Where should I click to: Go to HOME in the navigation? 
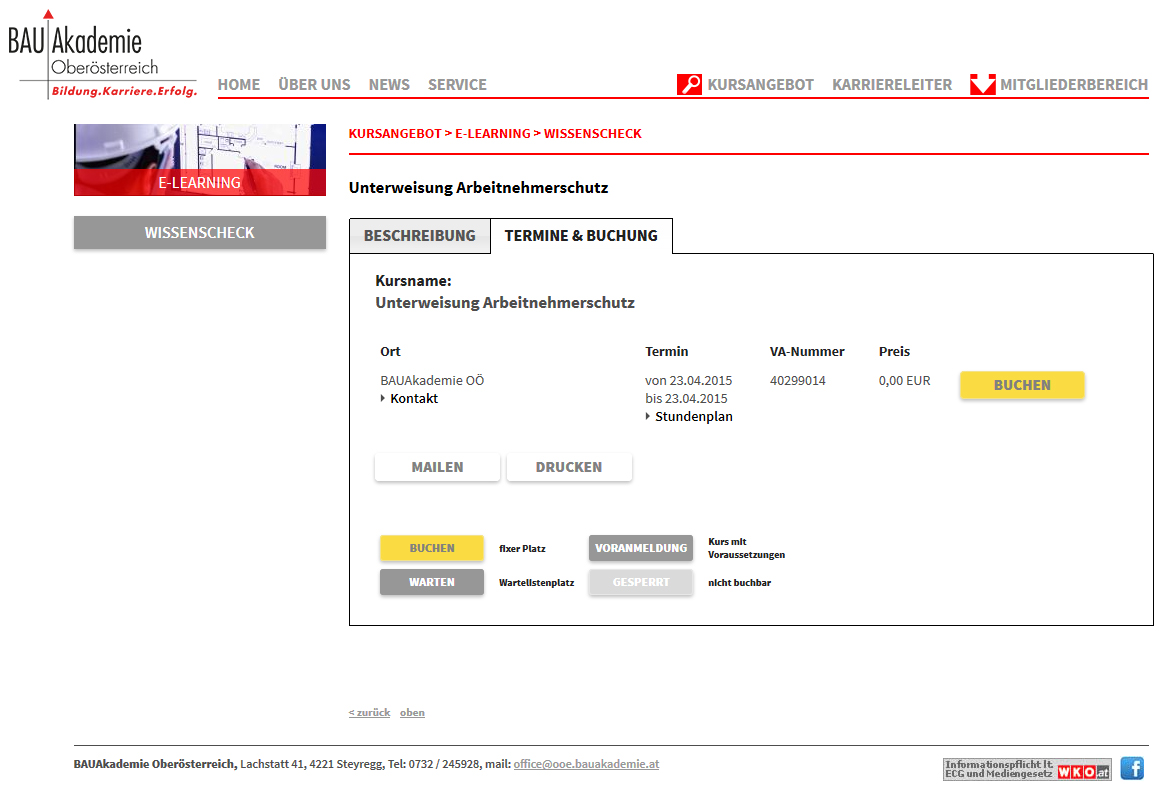pyautogui.click(x=238, y=85)
